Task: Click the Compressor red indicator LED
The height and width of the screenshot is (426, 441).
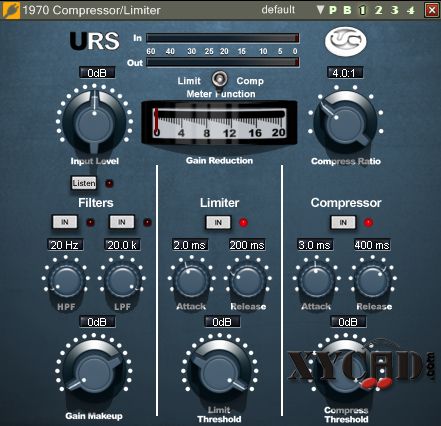Action: point(368,222)
